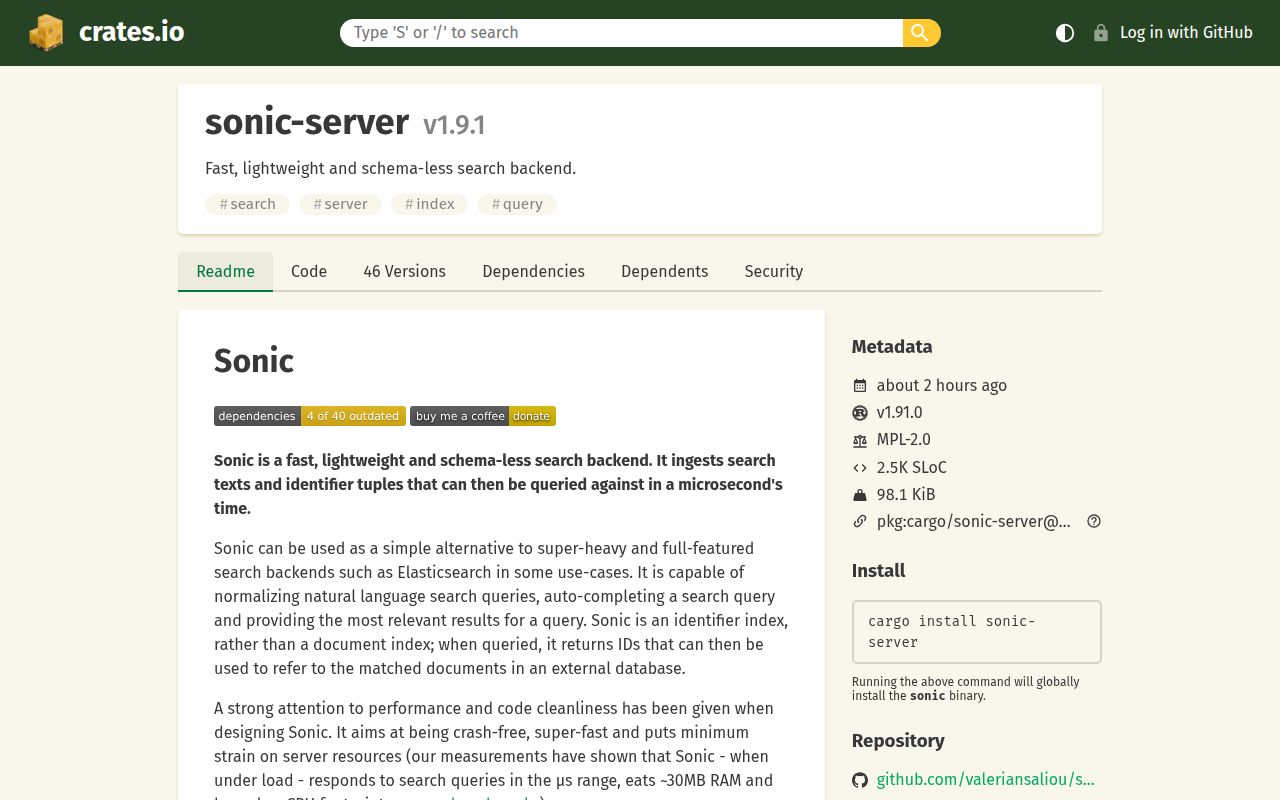1280x800 pixels.
Task: Click the v1.9.1 version label
Action: pyautogui.click(x=454, y=125)
